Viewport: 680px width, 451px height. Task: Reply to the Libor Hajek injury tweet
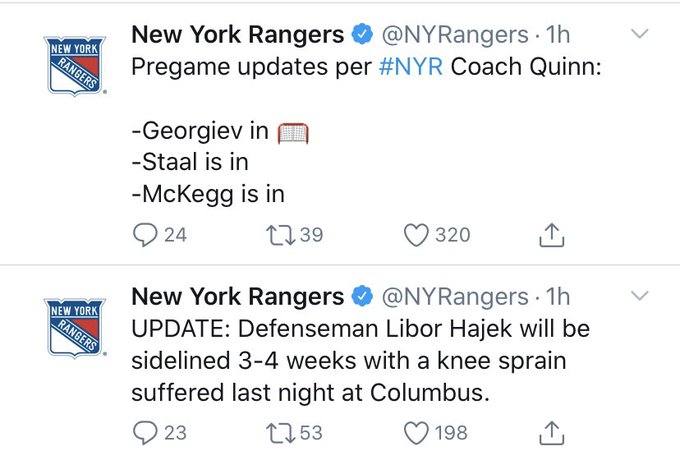[146, 432]
